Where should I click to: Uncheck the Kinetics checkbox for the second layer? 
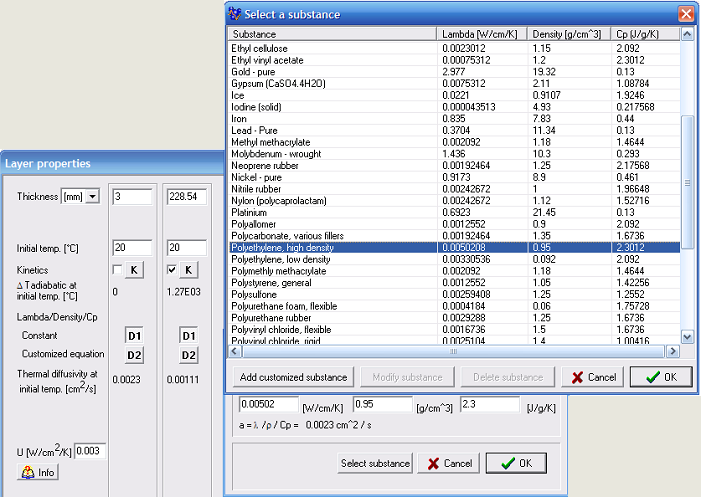point(172,270)
